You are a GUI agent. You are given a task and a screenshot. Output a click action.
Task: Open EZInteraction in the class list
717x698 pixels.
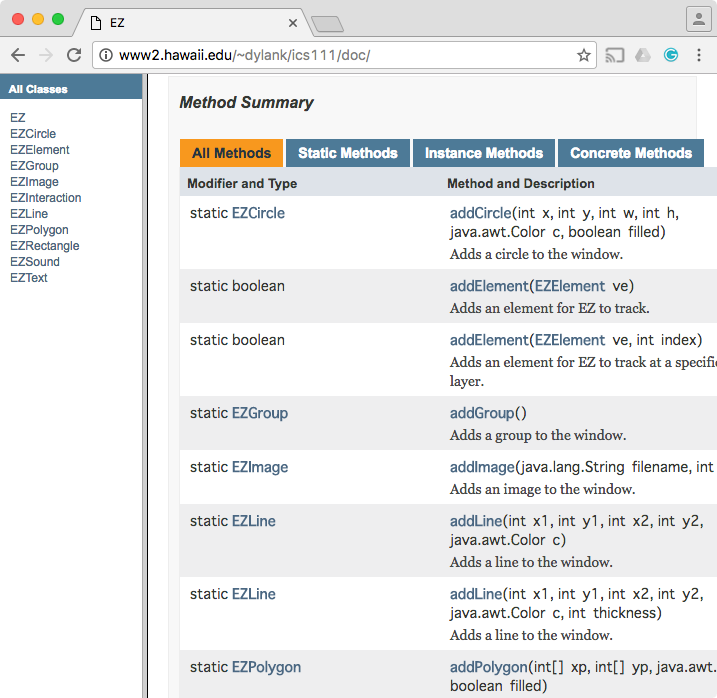tap(45, 198)
